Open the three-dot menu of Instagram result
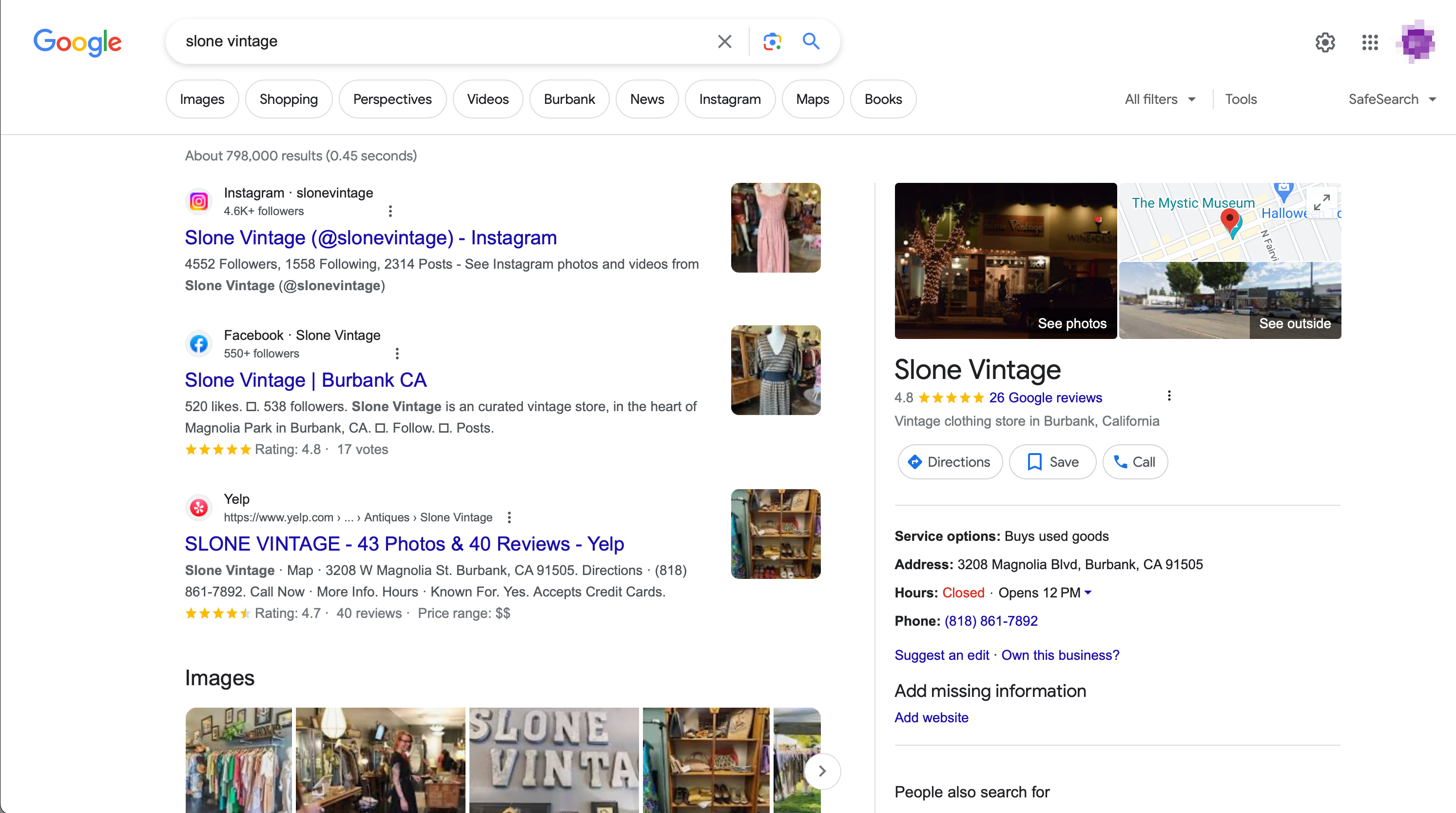This screenshot has width=1456, height=813. coord(390,211)
